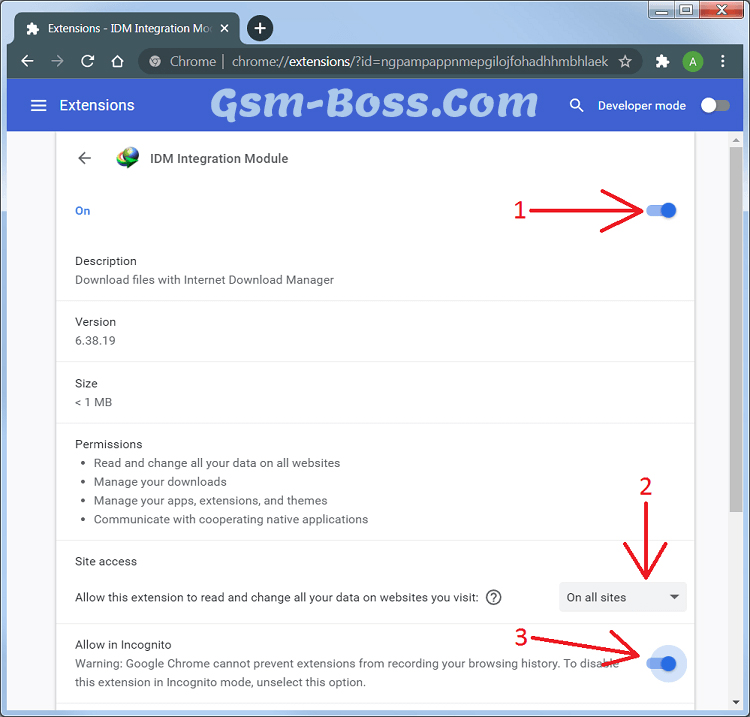
Task: Open the "On all sites" site access dropdown
Action: (x=623, y=597)
